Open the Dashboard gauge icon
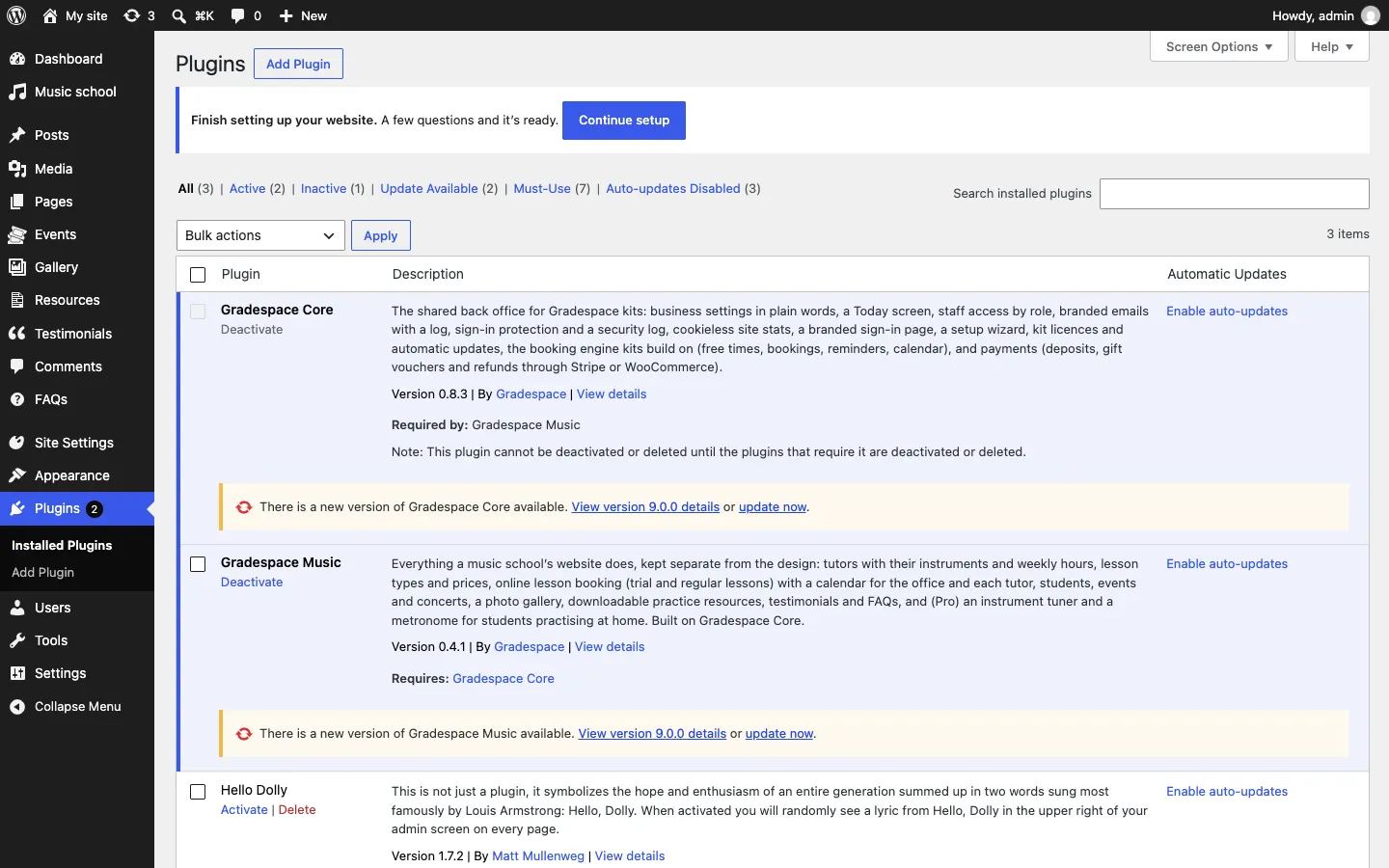Screen dimensions: 1389x868 17,59
